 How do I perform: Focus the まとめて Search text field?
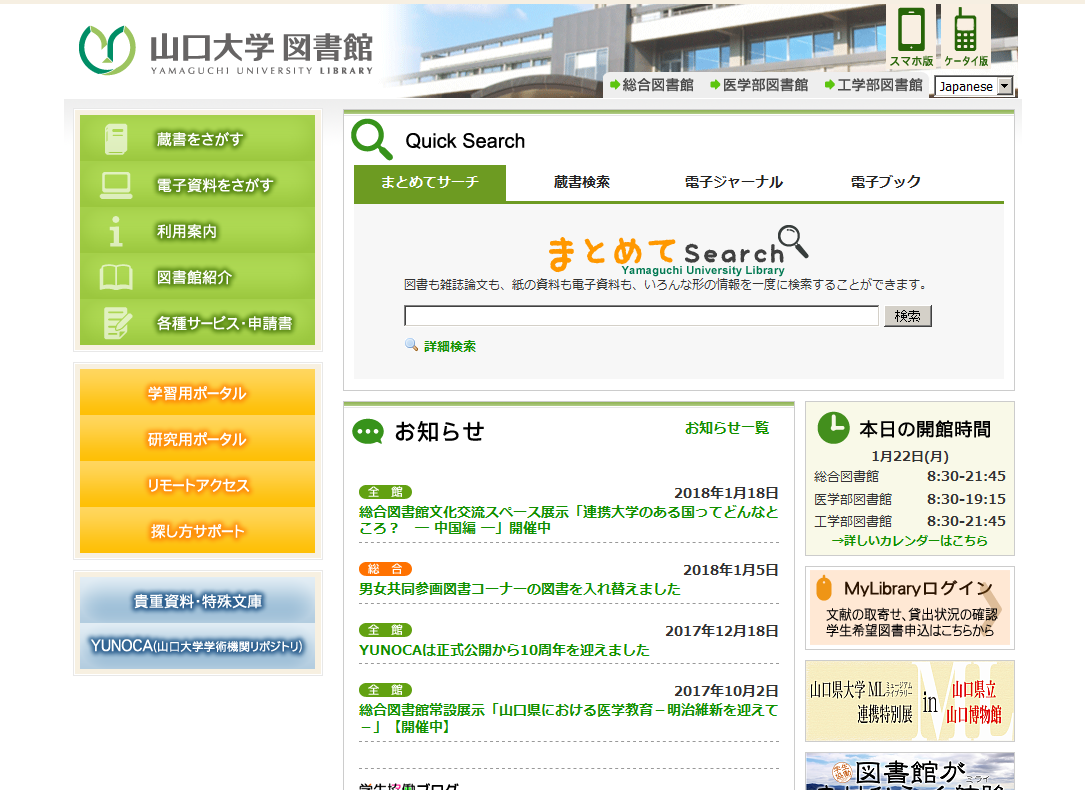(641, 315)
